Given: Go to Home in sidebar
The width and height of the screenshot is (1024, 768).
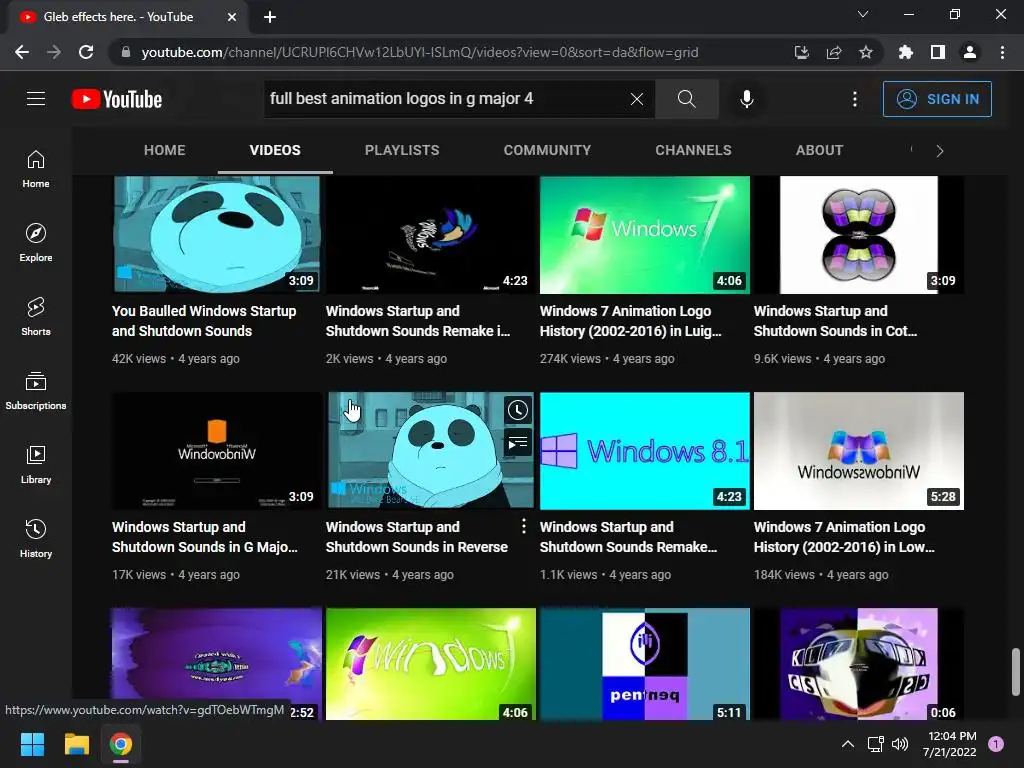Looking at the screenshot, I should (x=36, y=169).
